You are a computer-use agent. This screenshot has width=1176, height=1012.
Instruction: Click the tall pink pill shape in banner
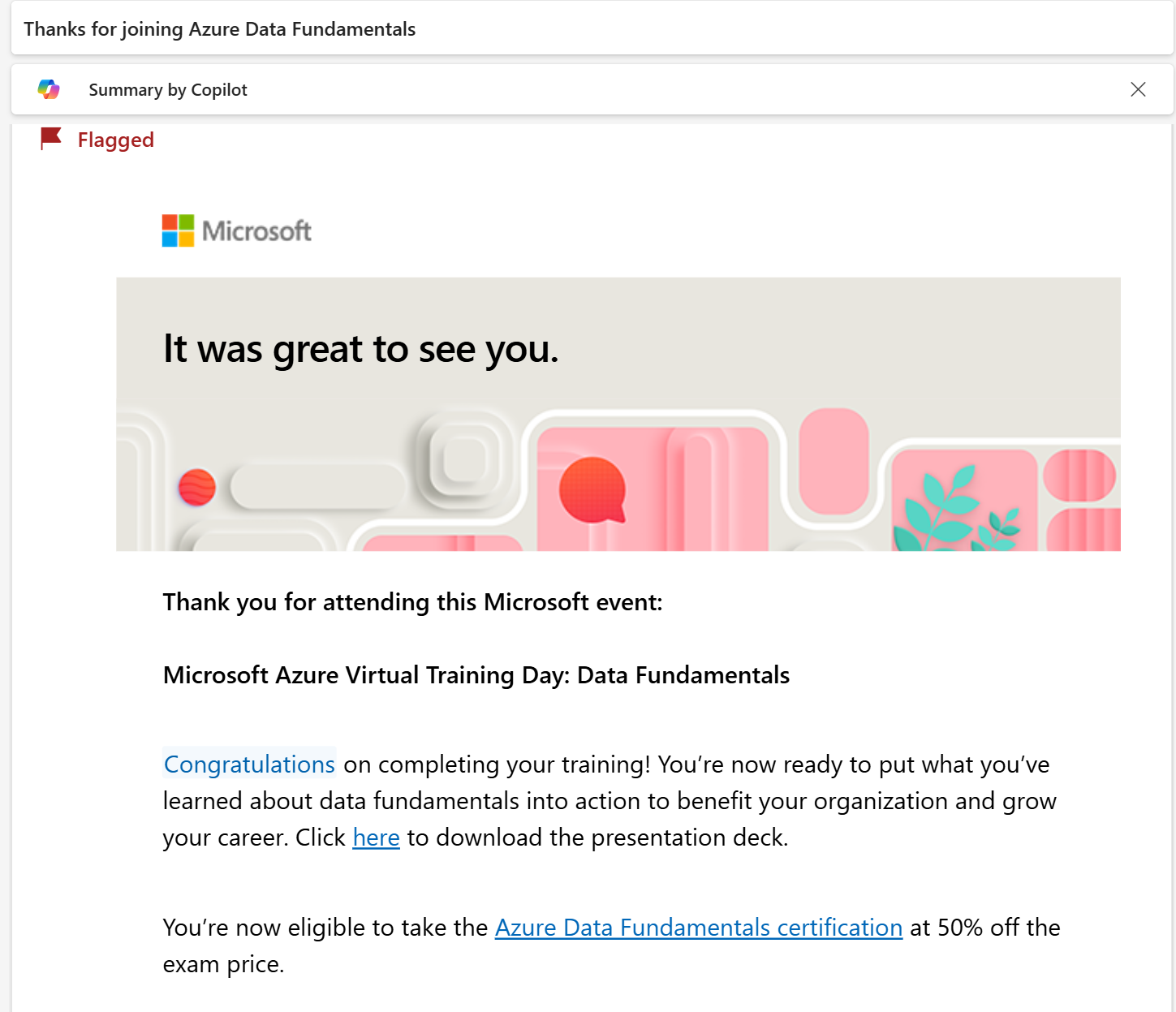[834, 461]
